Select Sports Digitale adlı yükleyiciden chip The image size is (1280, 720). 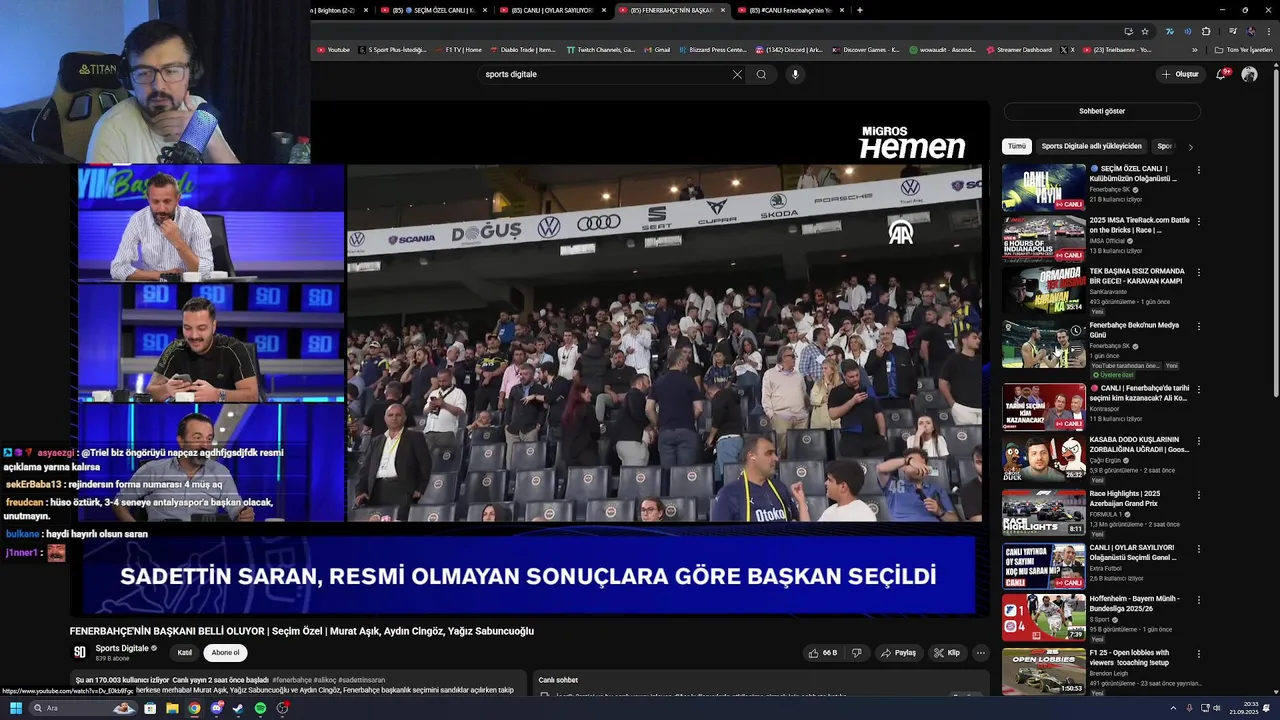[x=1091, y=146]
